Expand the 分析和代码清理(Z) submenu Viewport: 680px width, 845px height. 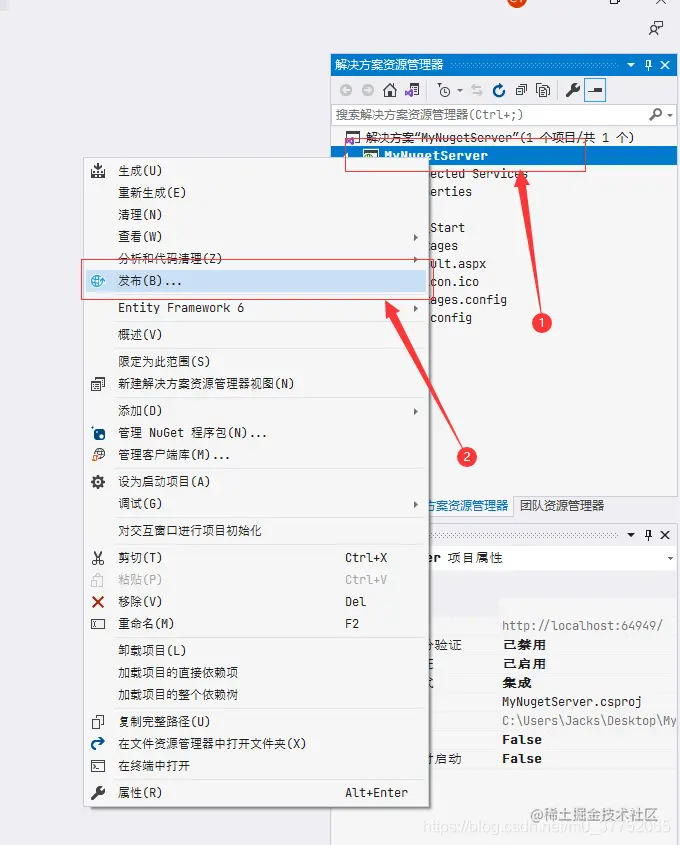click(x=256, y=259)
